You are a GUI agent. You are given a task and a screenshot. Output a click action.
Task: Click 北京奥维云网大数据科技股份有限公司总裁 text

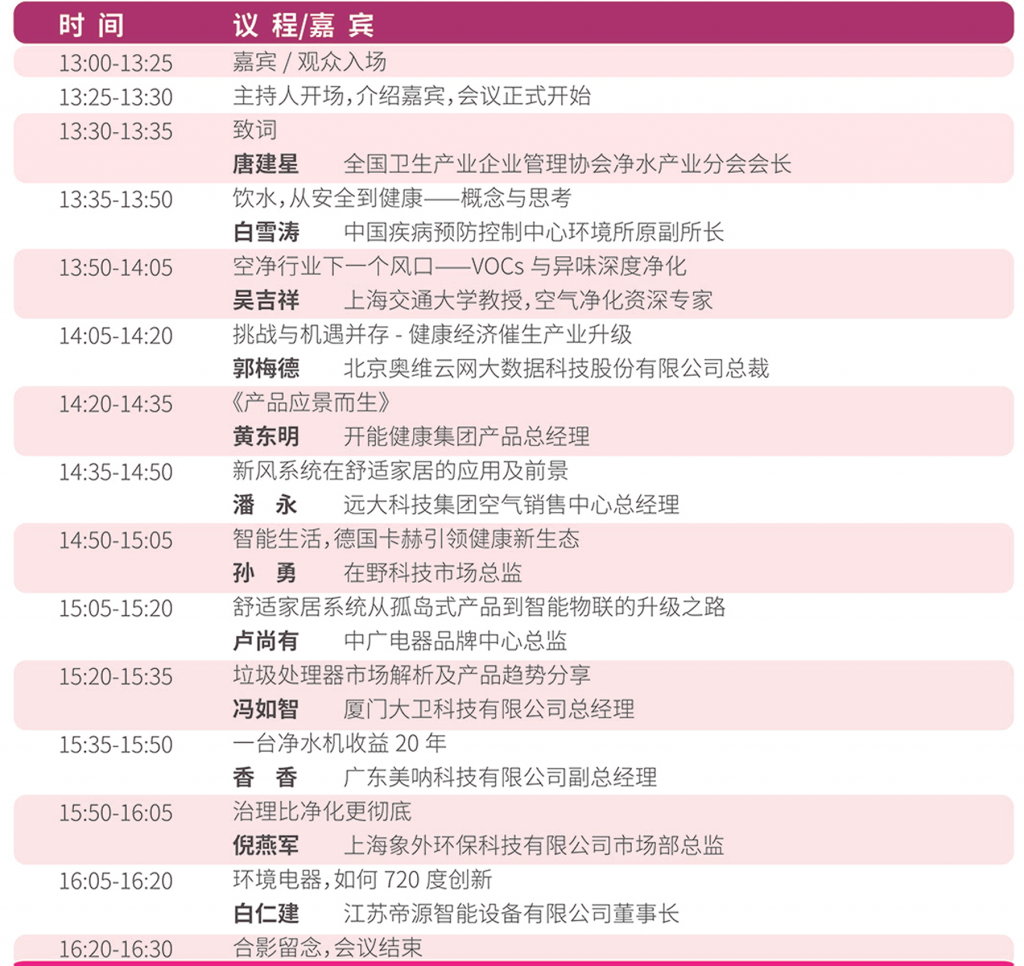[556, 368]
